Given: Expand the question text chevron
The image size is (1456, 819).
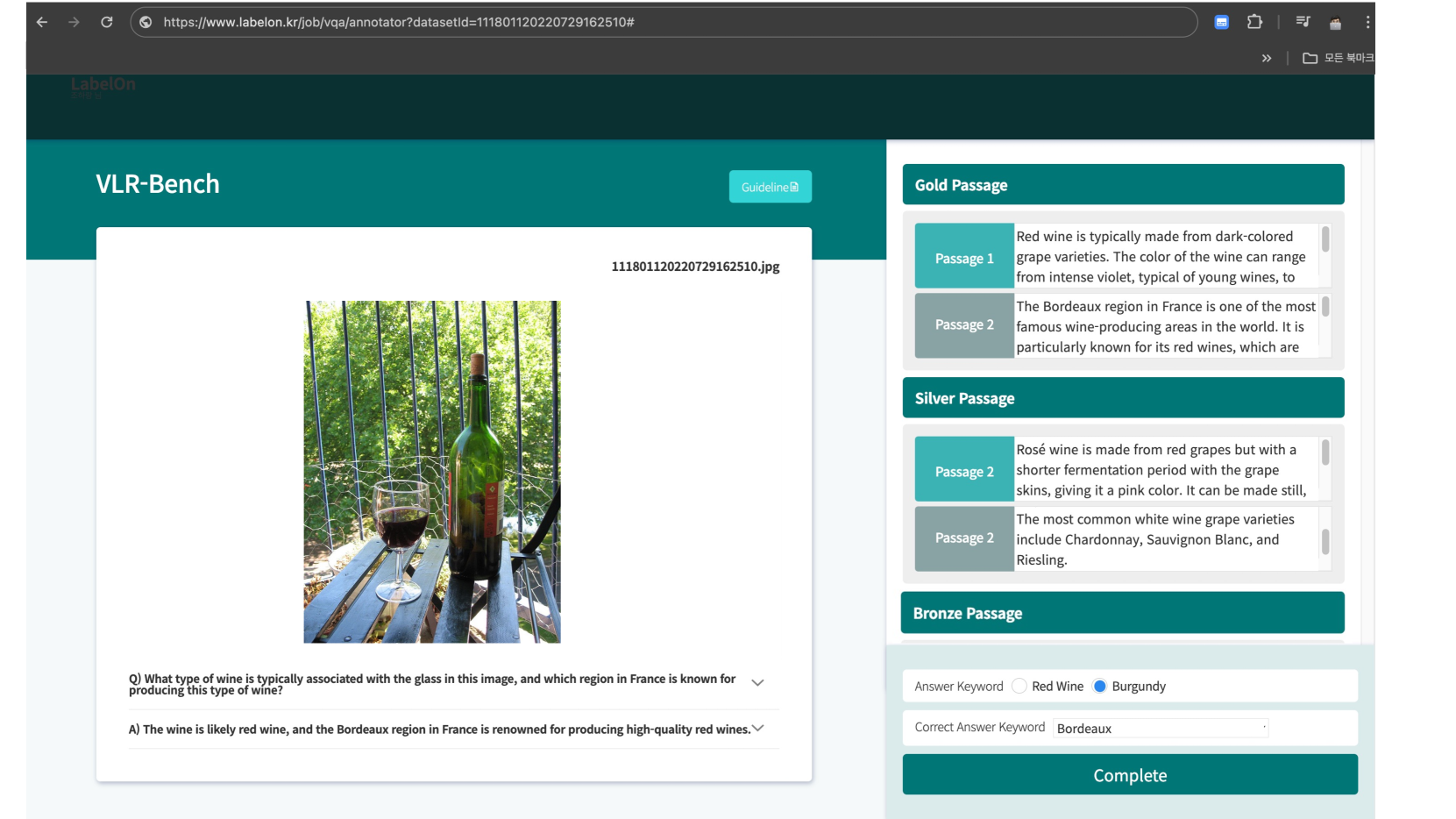Looking at the screenshot, I should coord(758,682).
